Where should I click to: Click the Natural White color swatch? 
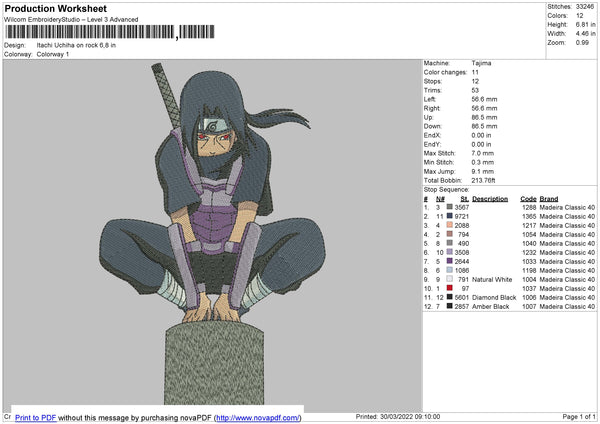pos(450,279)
